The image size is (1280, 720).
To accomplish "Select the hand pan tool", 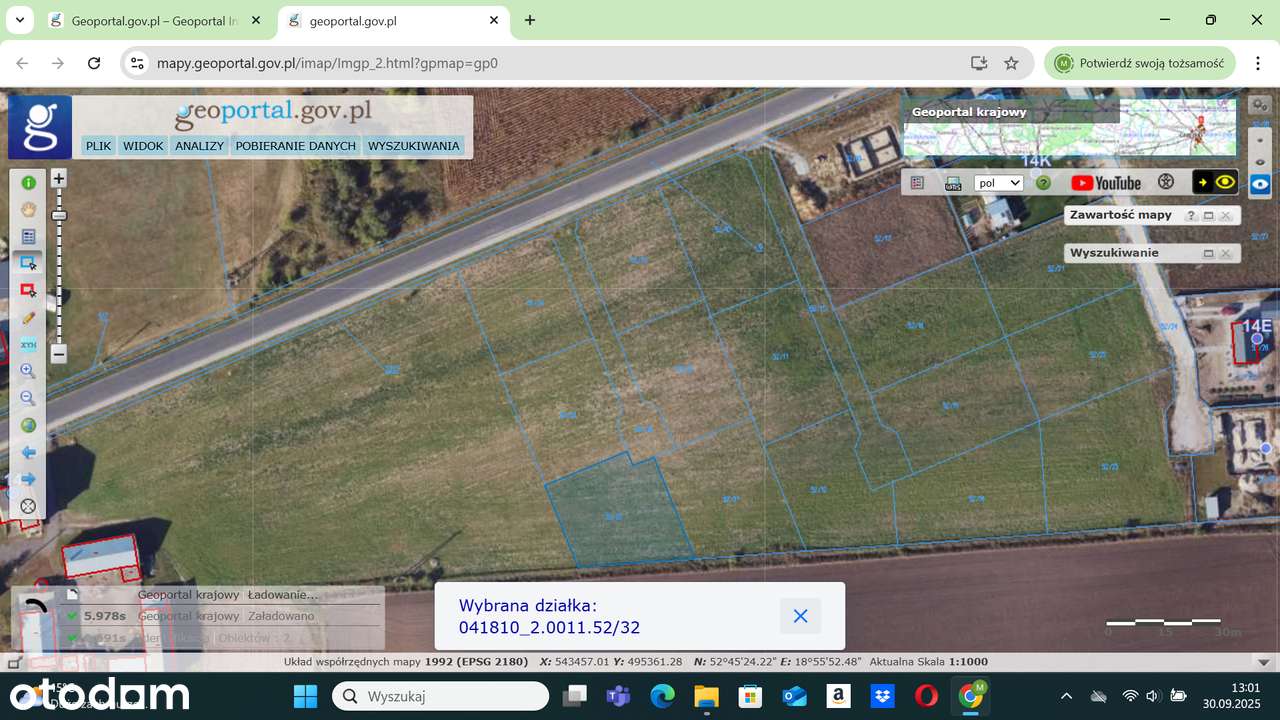I will click(28, 210).
